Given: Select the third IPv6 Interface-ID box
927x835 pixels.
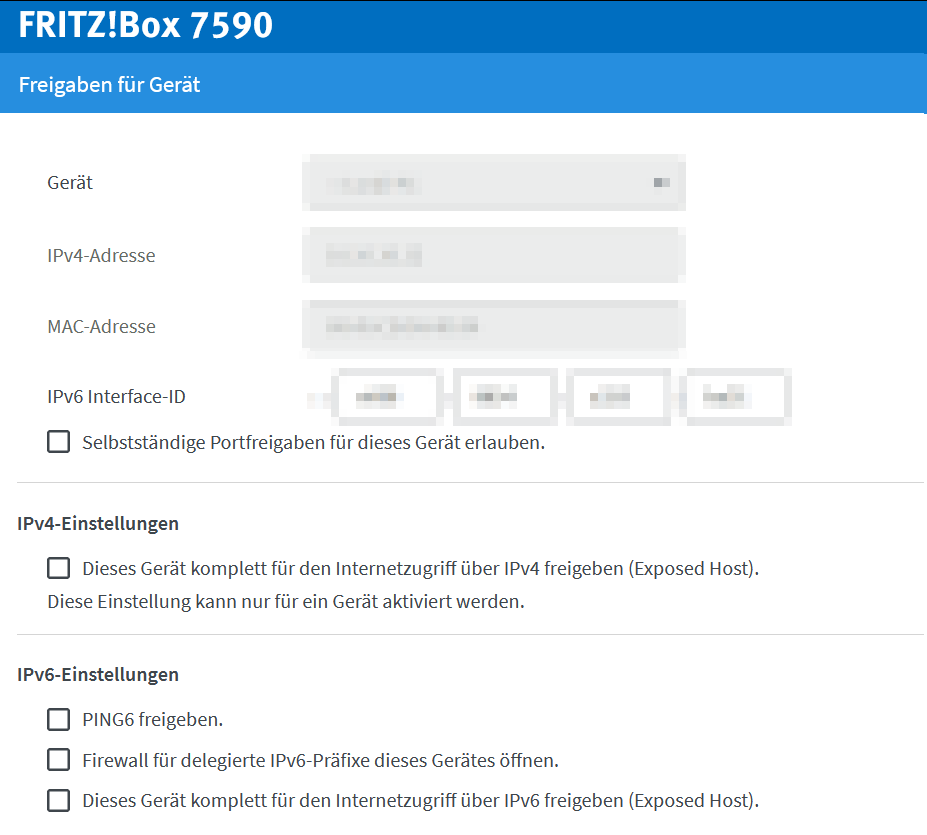Looking at the screenshot, I should [618, 397].
